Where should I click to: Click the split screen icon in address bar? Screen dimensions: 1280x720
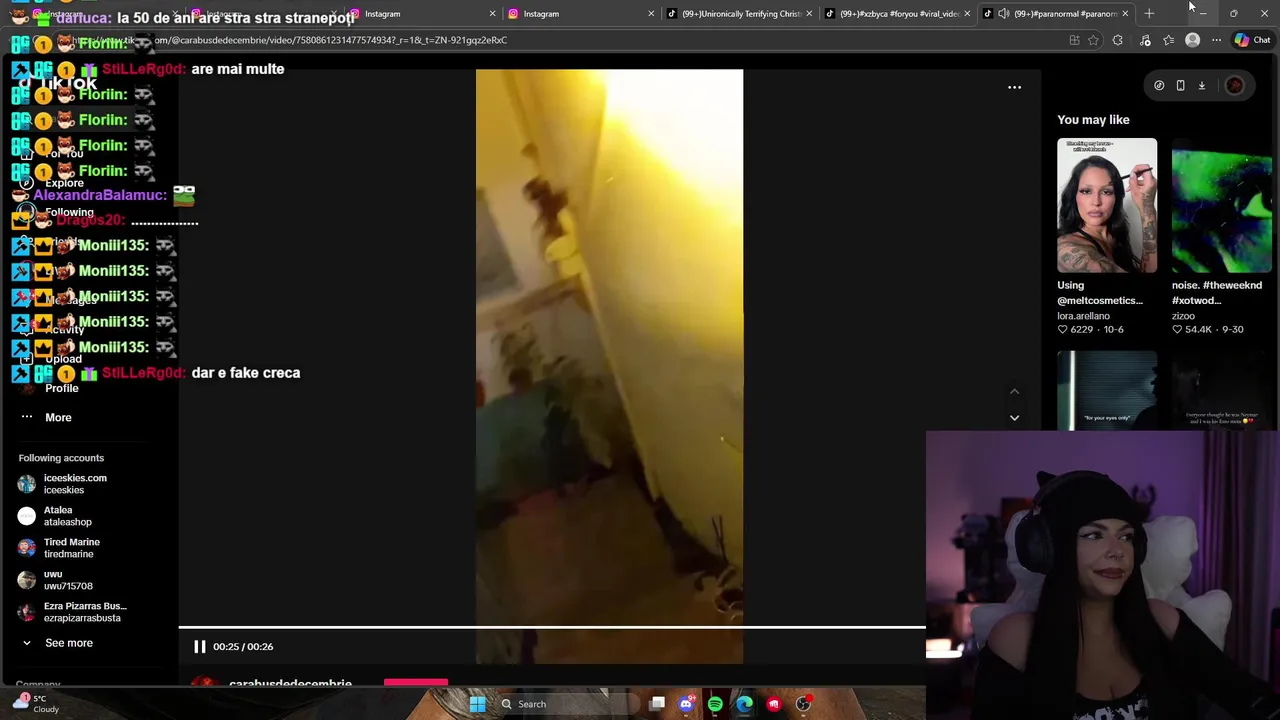(x=1074, y=40)
